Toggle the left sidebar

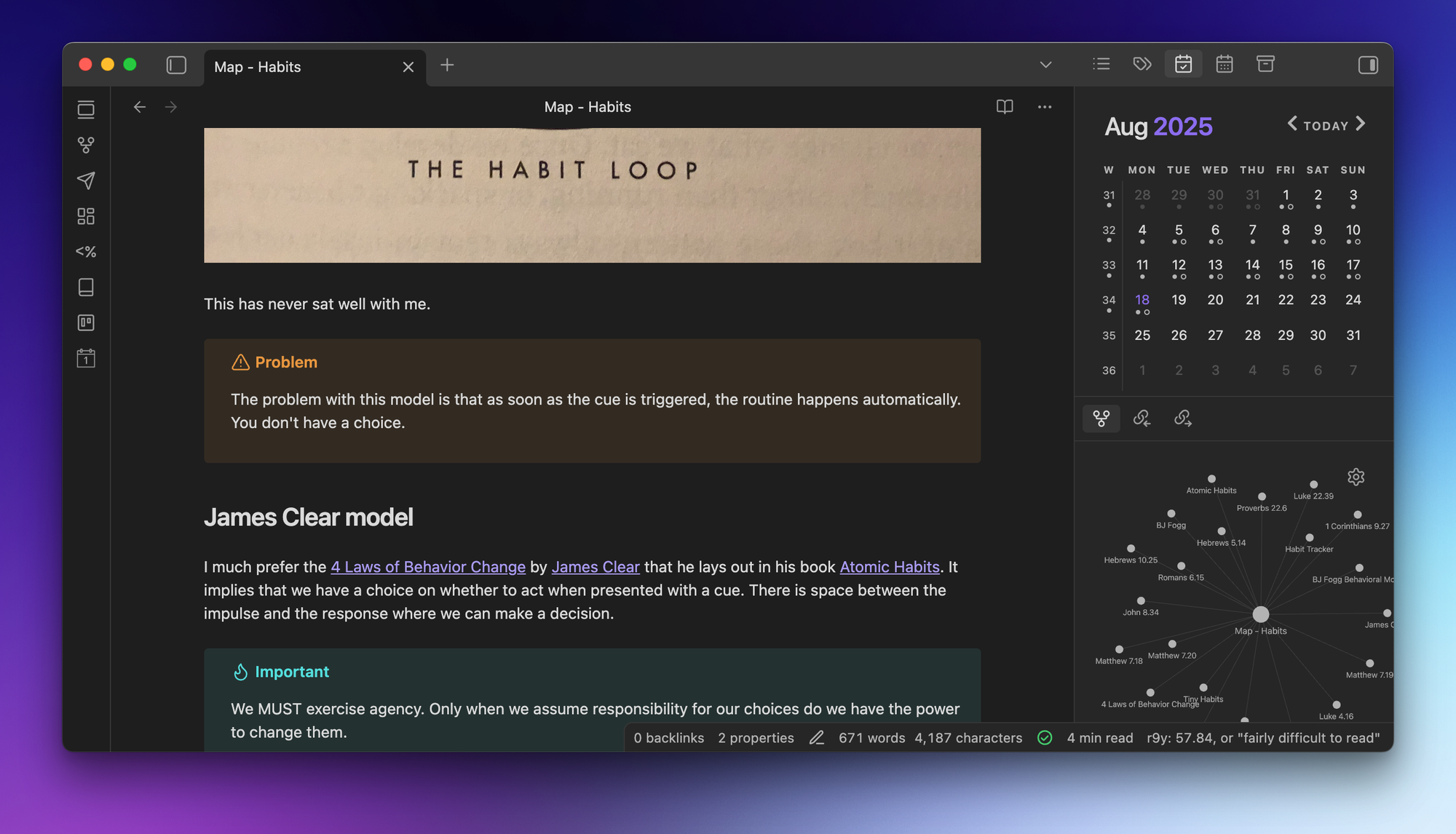176,65
